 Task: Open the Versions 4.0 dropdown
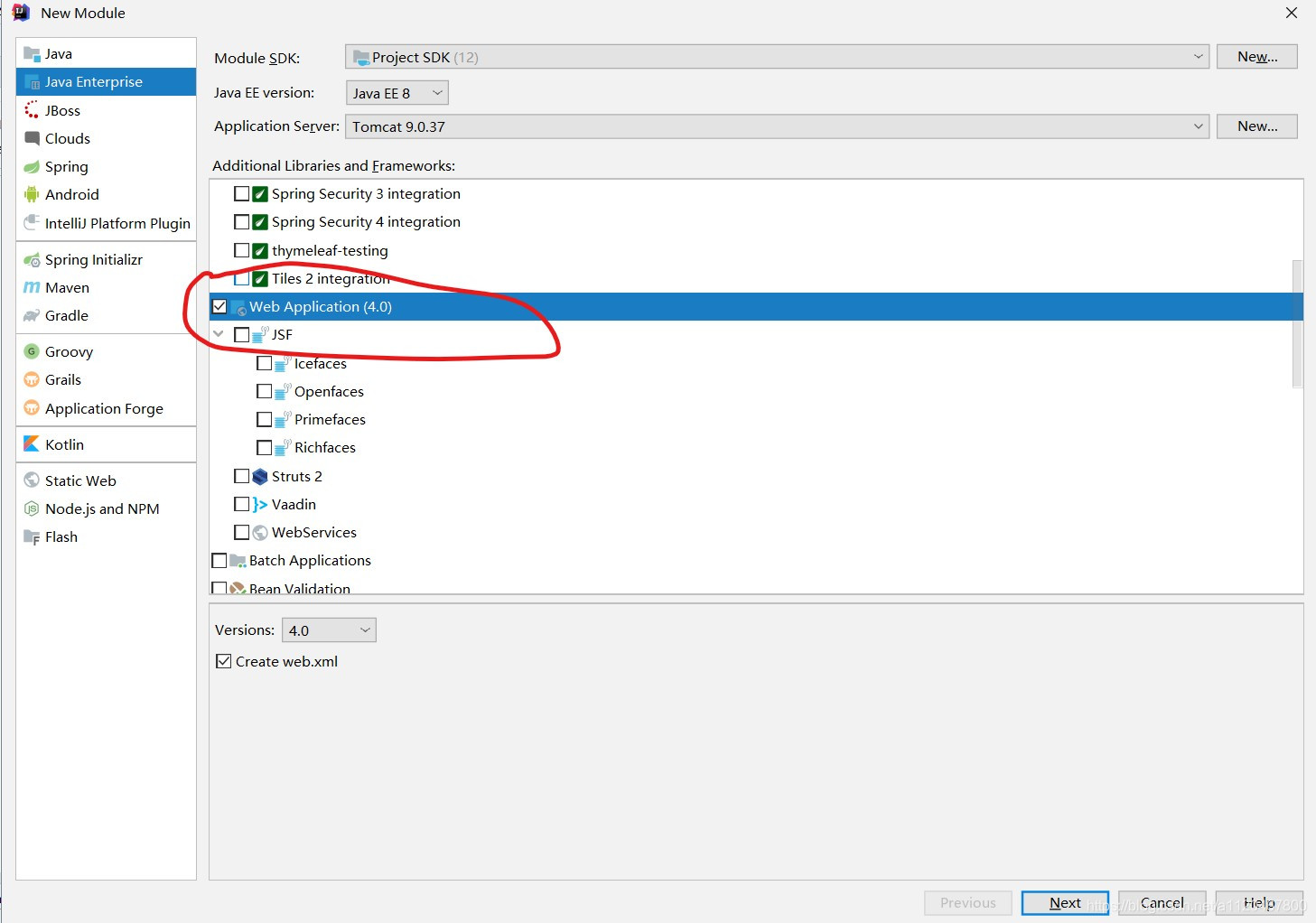point(329,630)
